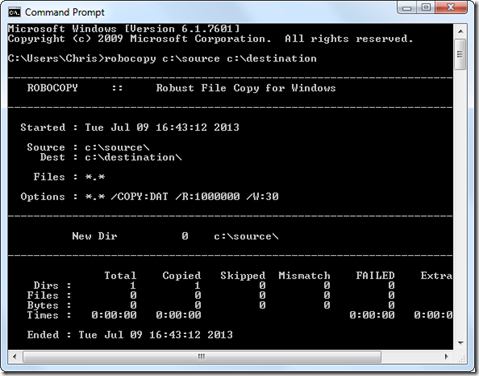Click the horizontal scrollbar right arrow
Screen dimensions: 479x376
pos(447,356)
